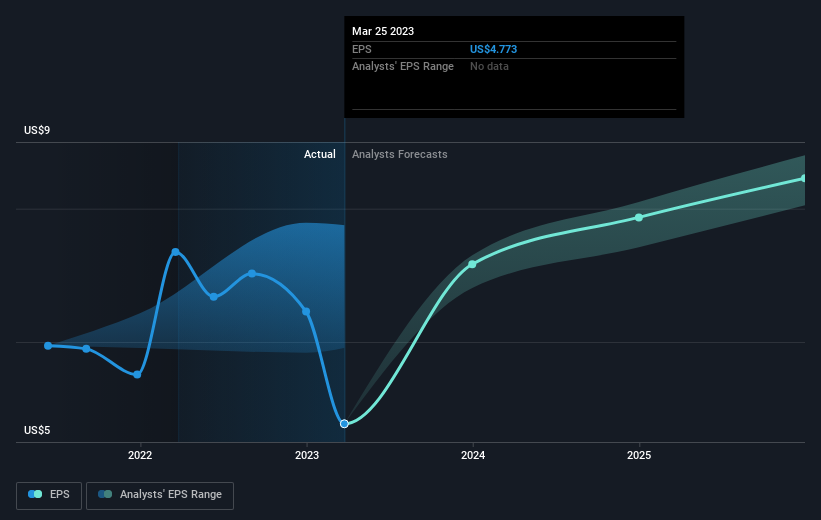Select the Mar 25 2023 EPS data point
821x520 pixels.
click(x=344, y=424)
